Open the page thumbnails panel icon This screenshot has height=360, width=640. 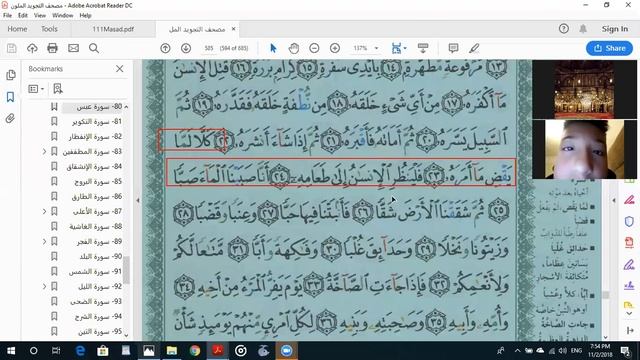pos(11,75)
